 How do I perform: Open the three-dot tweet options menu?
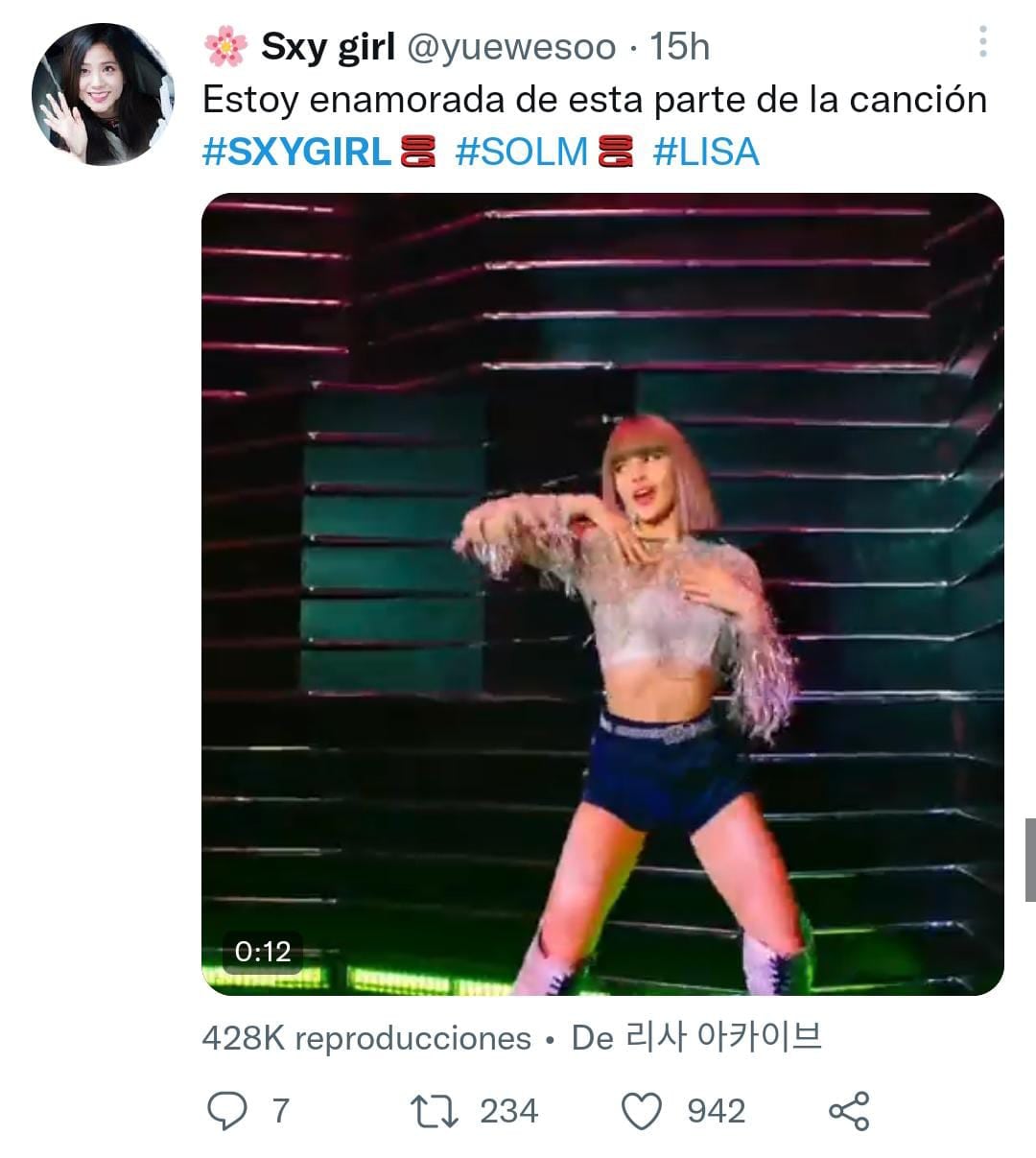tap(982, 41)
